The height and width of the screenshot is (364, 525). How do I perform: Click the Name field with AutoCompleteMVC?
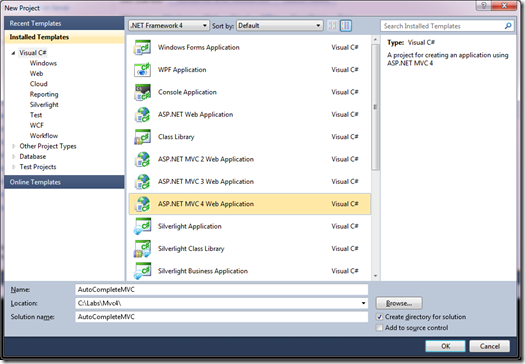(222, 290)
